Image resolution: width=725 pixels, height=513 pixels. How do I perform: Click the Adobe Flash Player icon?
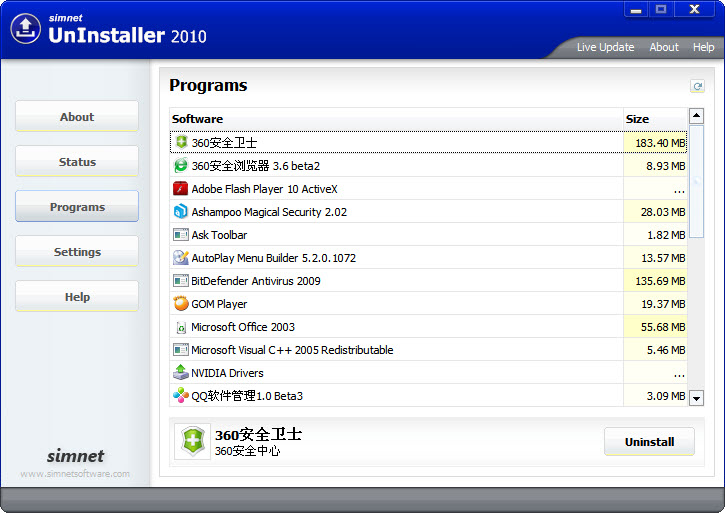180,189
